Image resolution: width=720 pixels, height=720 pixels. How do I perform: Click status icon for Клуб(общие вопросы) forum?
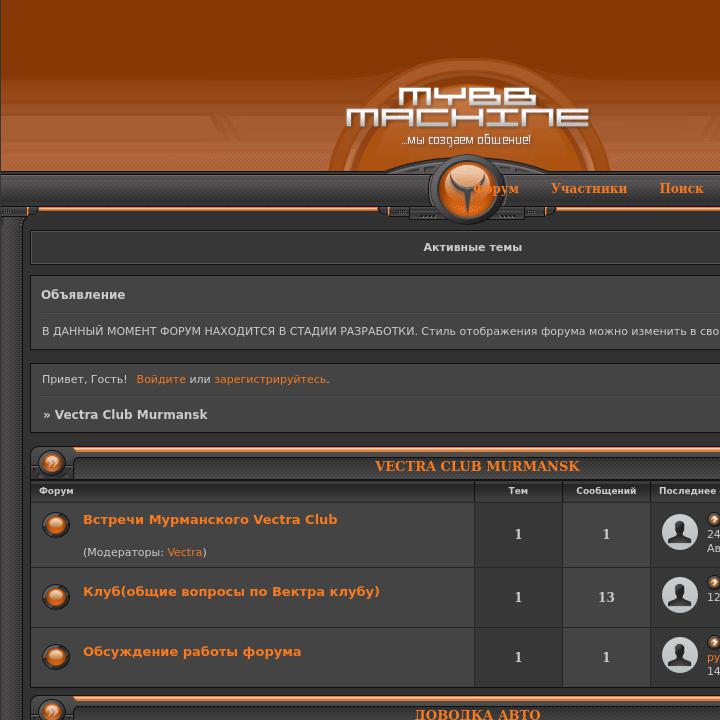pyautogui.click(x=56, y=596)
